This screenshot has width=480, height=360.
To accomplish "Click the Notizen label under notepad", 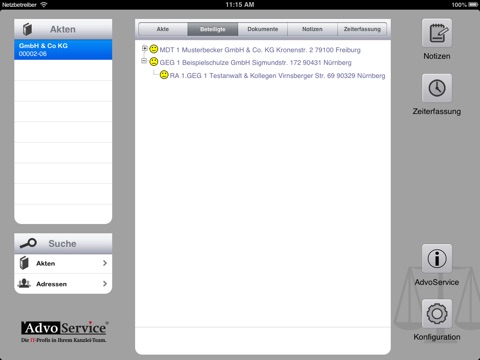I will pos(437,56).
